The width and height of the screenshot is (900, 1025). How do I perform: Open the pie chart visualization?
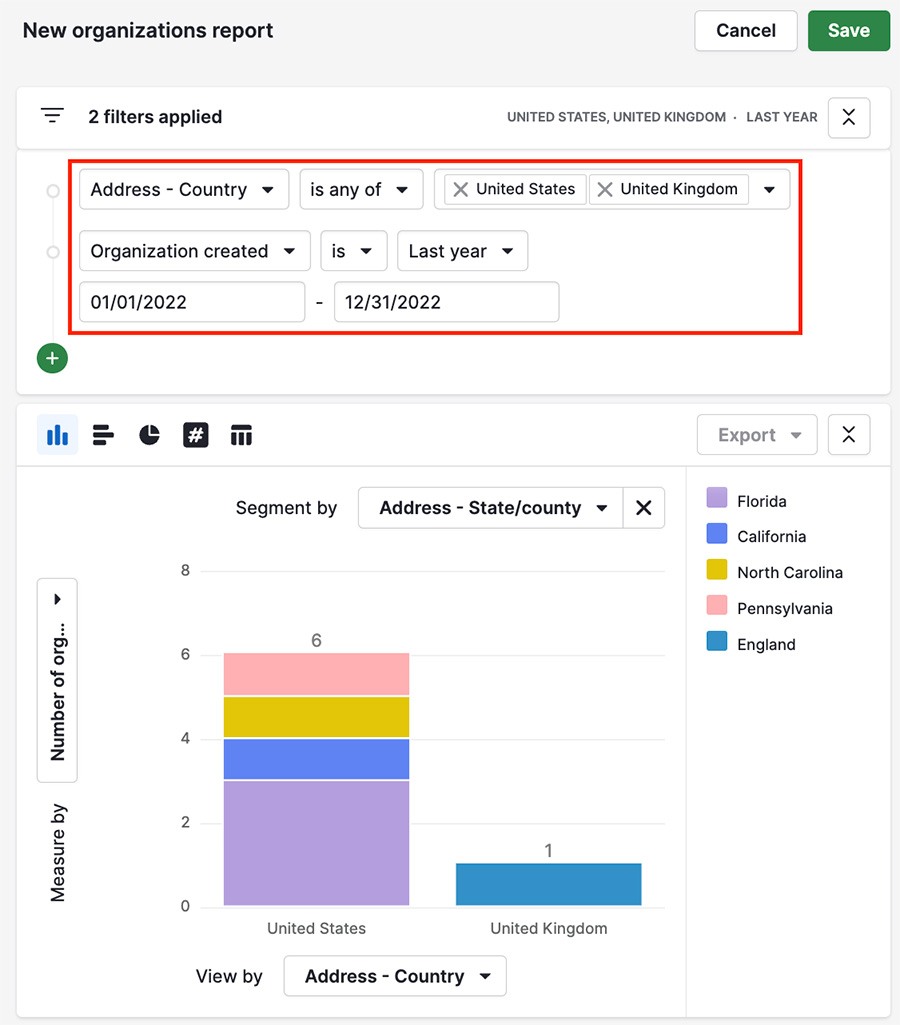pos(149,434)
